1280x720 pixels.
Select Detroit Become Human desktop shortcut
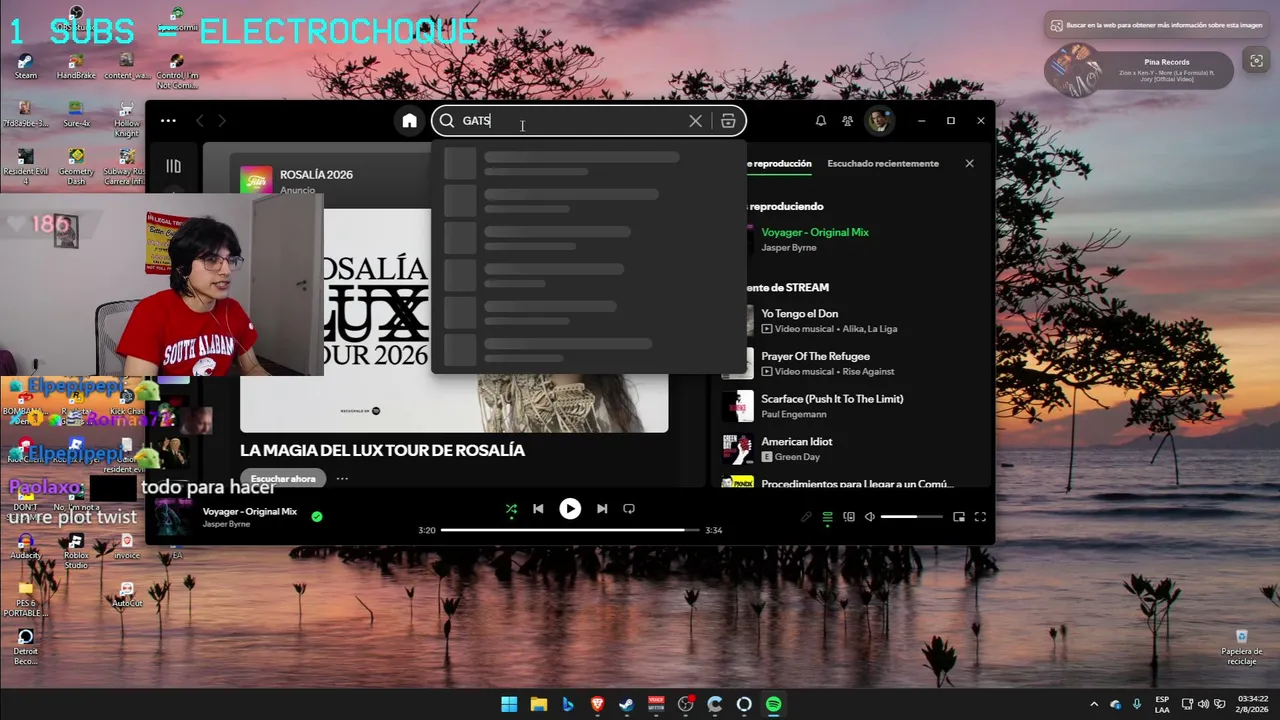pos(25,647)
